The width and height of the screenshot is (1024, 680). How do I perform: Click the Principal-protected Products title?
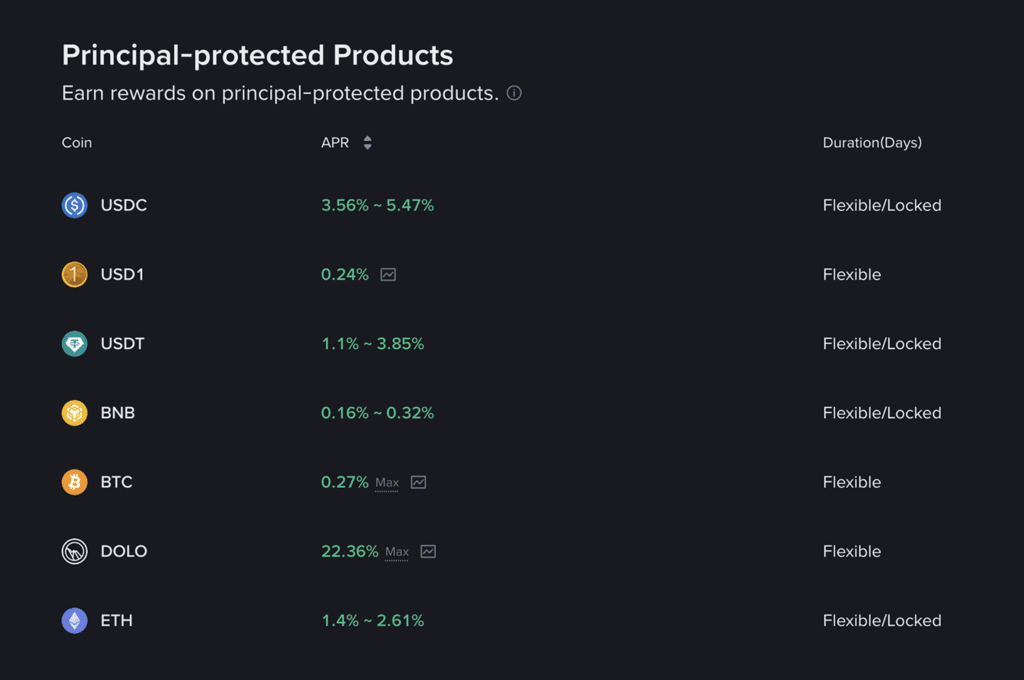(257, 55)
